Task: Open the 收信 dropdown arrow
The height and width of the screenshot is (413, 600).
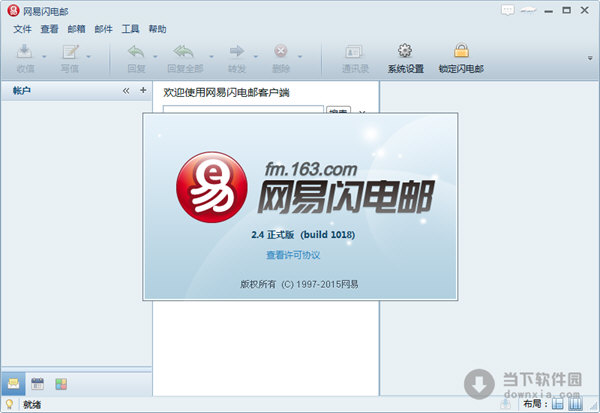Action: pos(44,57)
